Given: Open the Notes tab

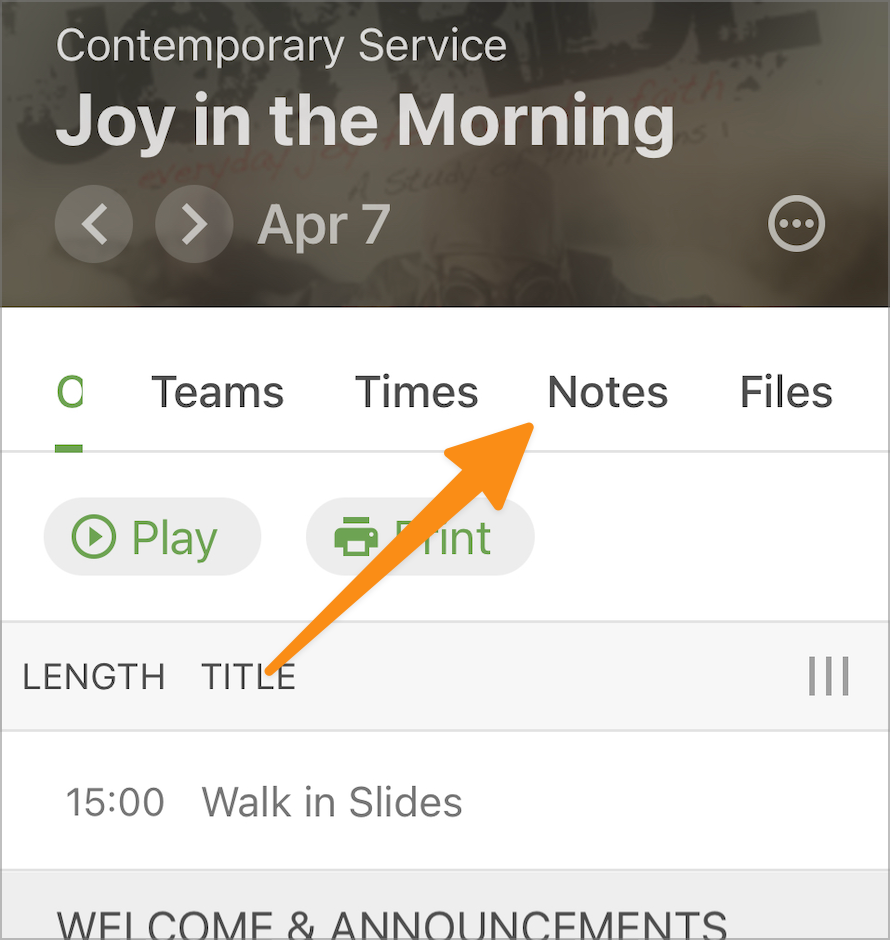Looking at the screenshot, I should pyautogui.click(x=608, y=393).
